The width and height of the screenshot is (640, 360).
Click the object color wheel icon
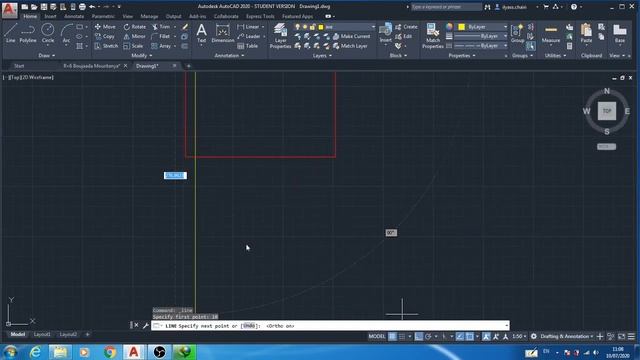click(449, 27)
